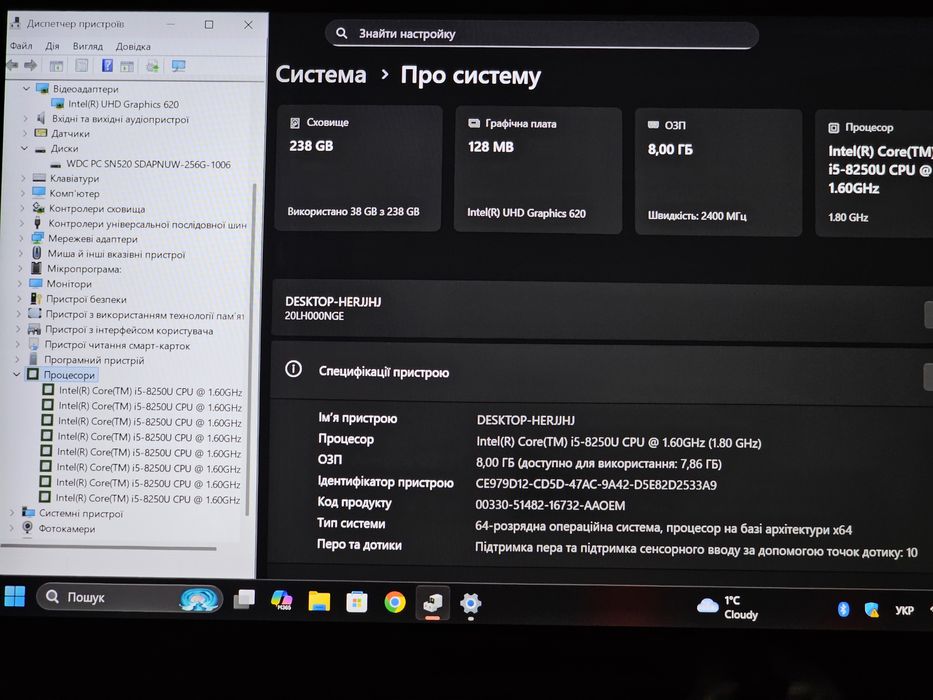933x700 pixels.
Task: Open the Properties toolbar icon in Device Manager
Action: 82,66
